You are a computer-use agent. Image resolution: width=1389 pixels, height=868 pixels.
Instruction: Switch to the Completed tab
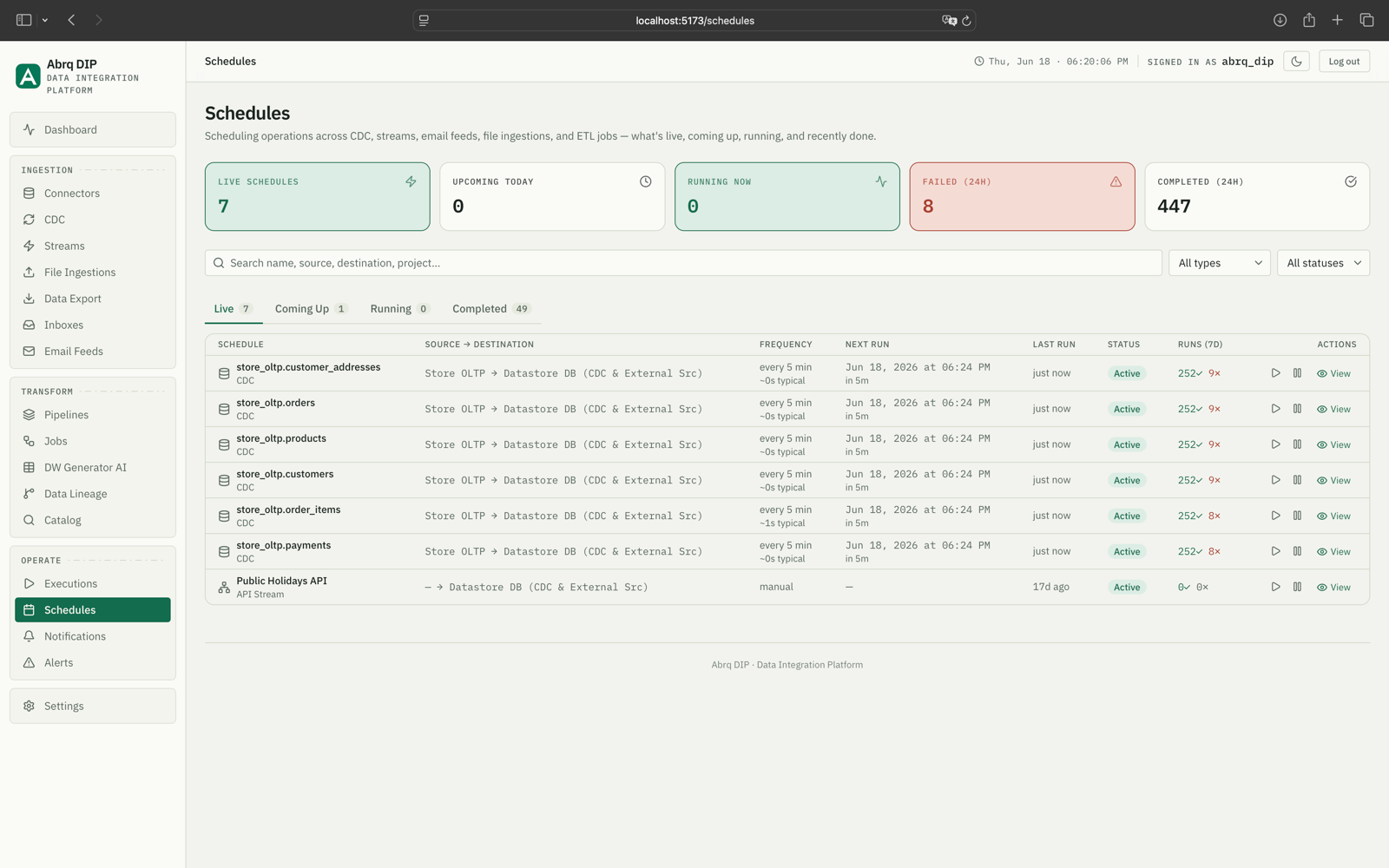point(491,309)
